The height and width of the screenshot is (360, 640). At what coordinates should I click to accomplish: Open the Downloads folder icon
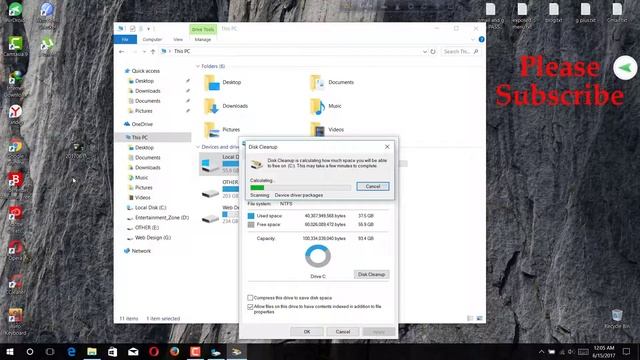click(211, 106)
